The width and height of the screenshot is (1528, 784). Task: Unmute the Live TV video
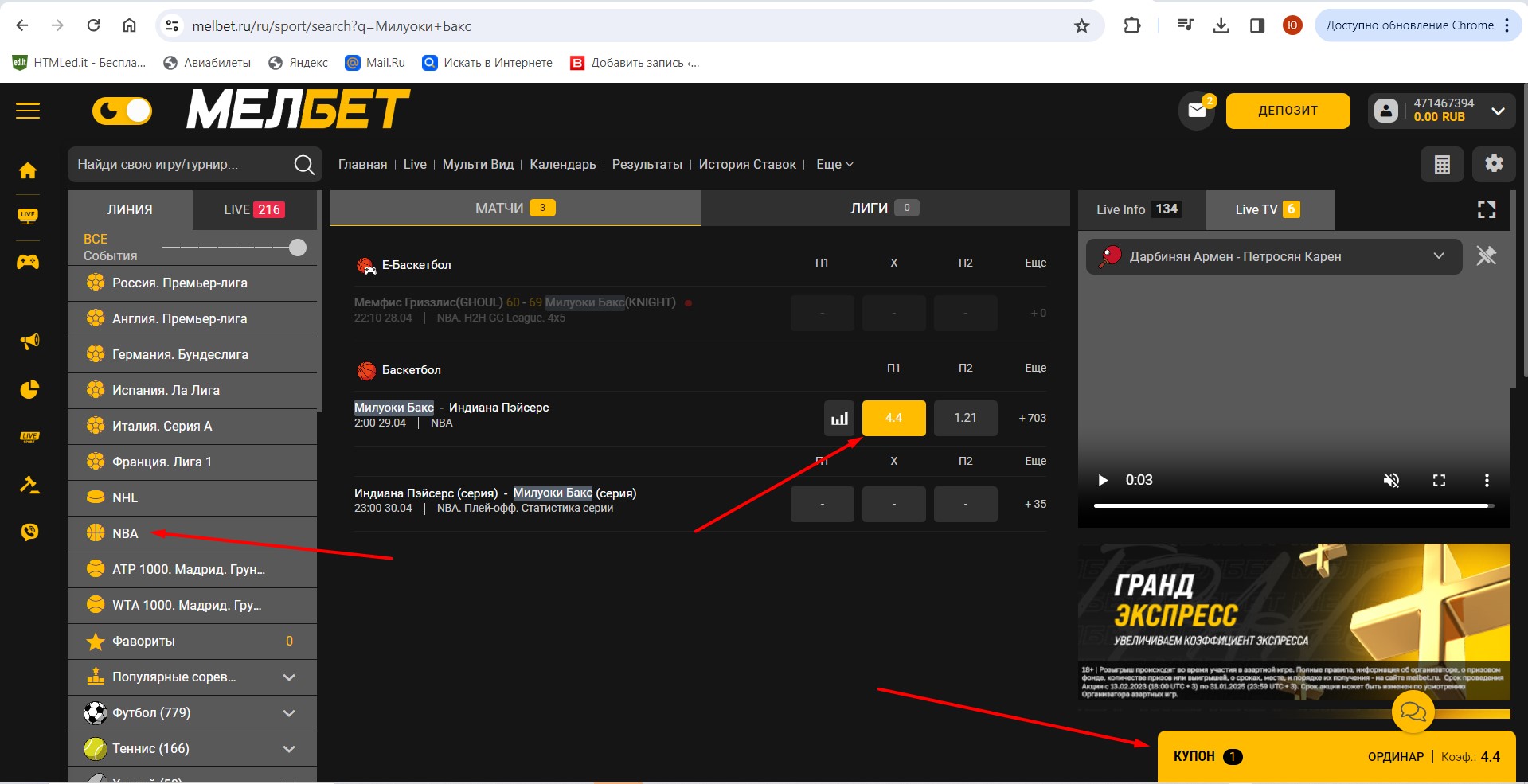tap(1391, 480)
